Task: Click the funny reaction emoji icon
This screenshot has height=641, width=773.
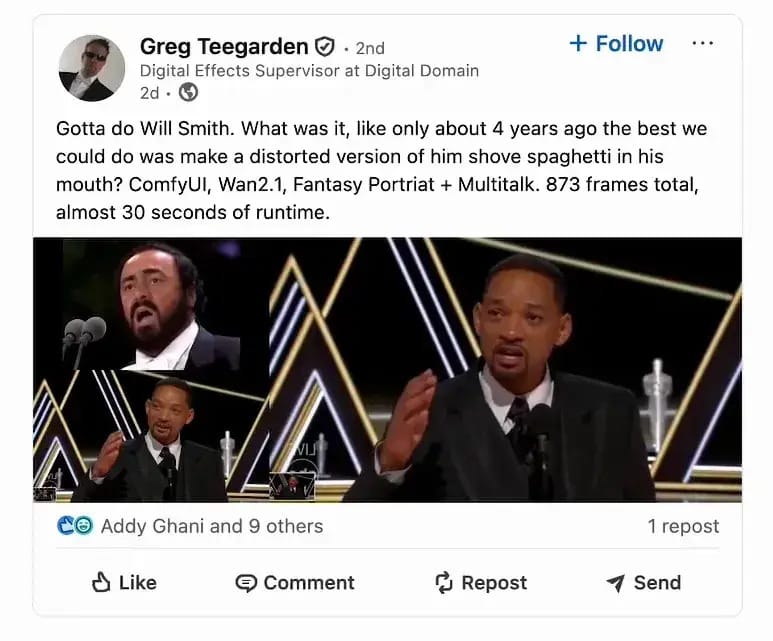Action: click(83, 526)
